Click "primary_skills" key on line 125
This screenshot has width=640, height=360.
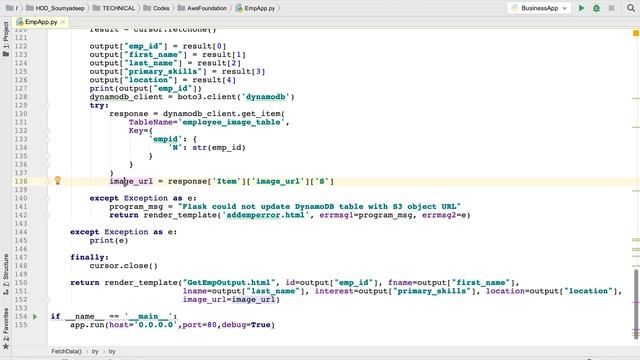pyautogui.click(x=165, y=71)
